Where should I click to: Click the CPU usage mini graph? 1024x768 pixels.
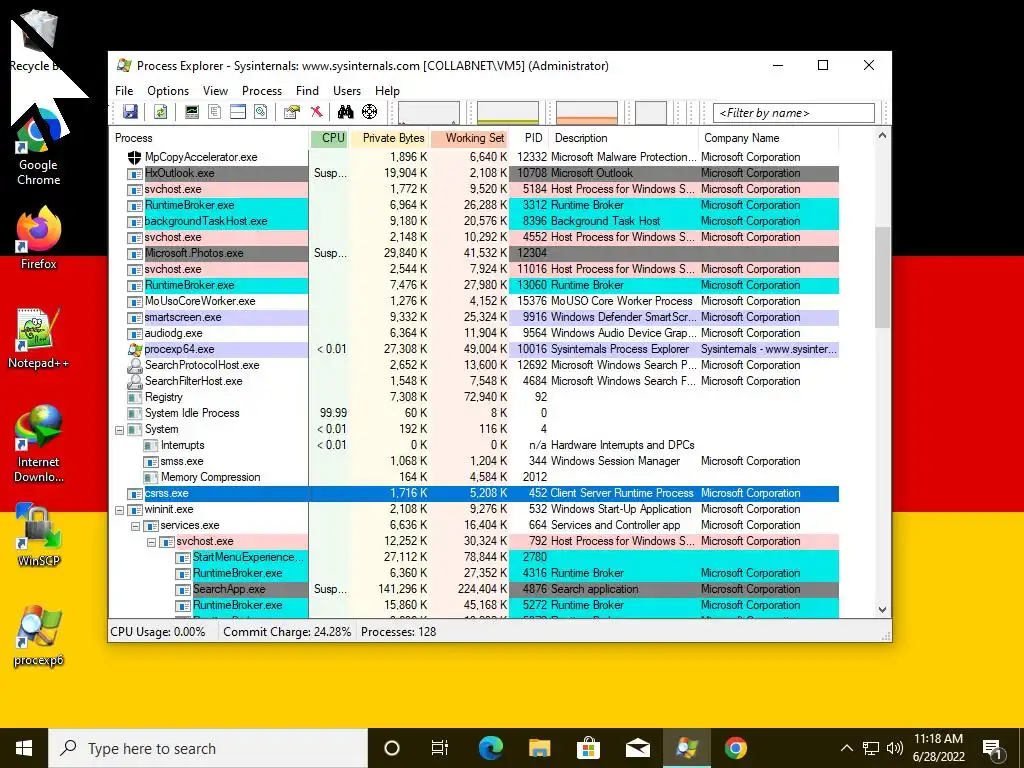point(428,112)
